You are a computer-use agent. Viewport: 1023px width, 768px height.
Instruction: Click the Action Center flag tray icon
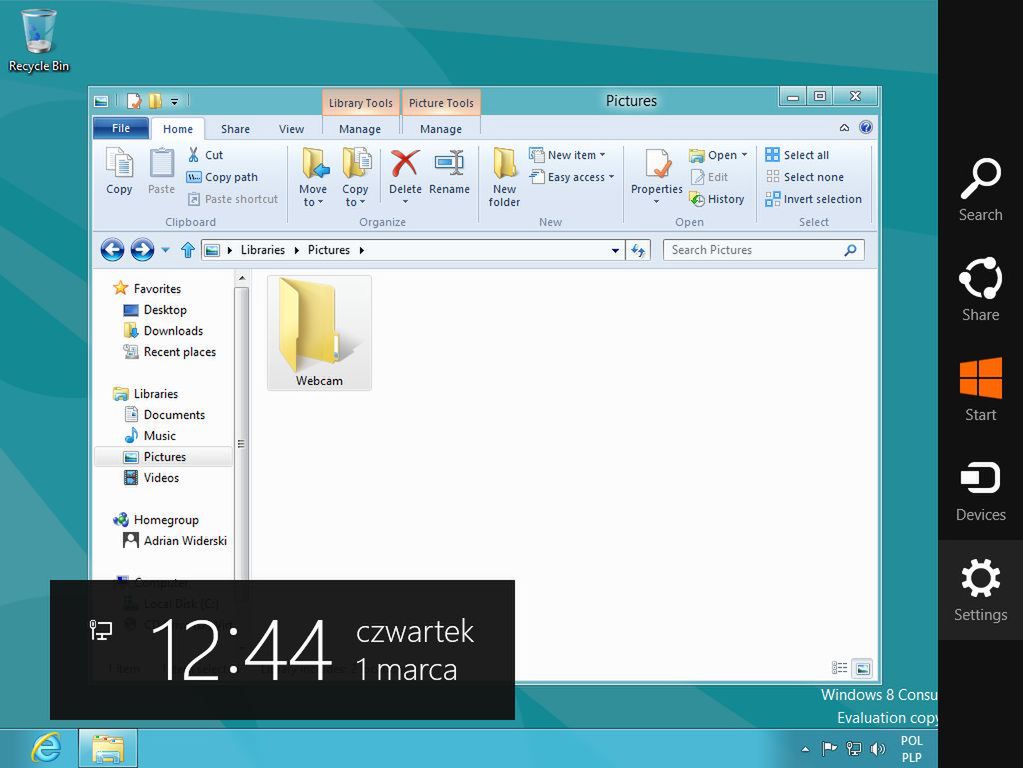829,749
